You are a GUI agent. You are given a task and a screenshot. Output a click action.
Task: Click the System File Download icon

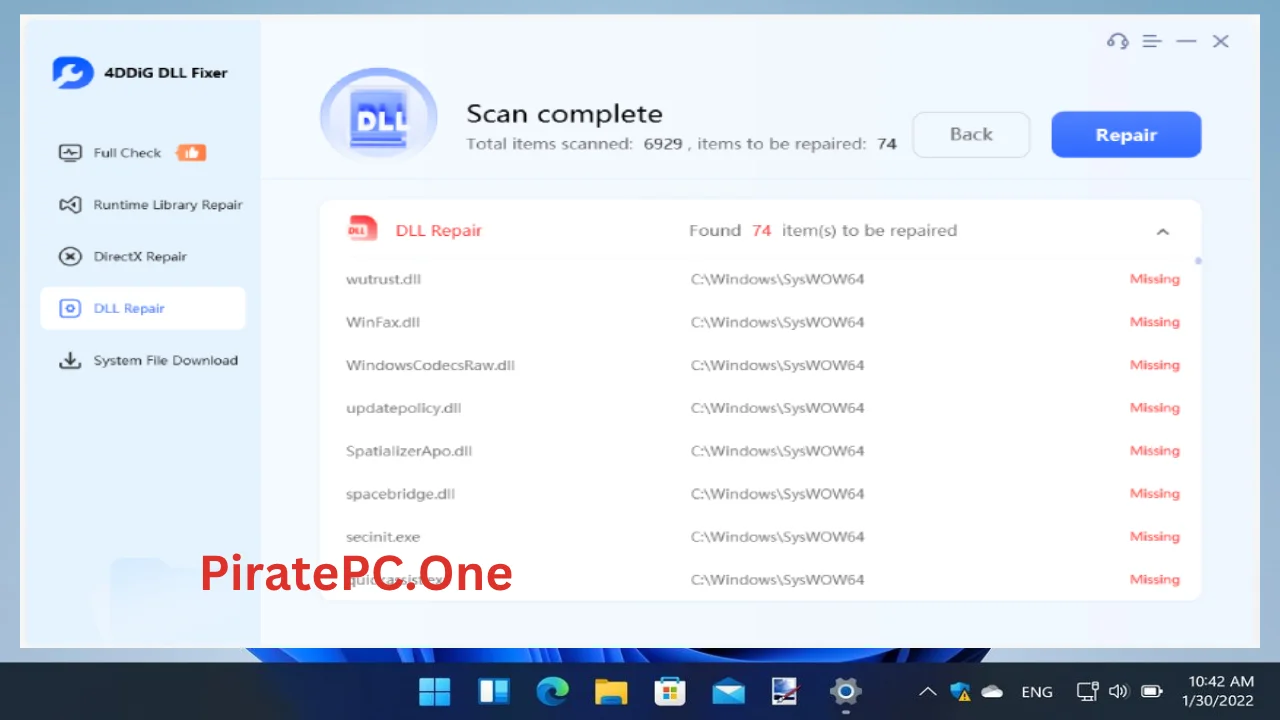click(x=70, y=361)
